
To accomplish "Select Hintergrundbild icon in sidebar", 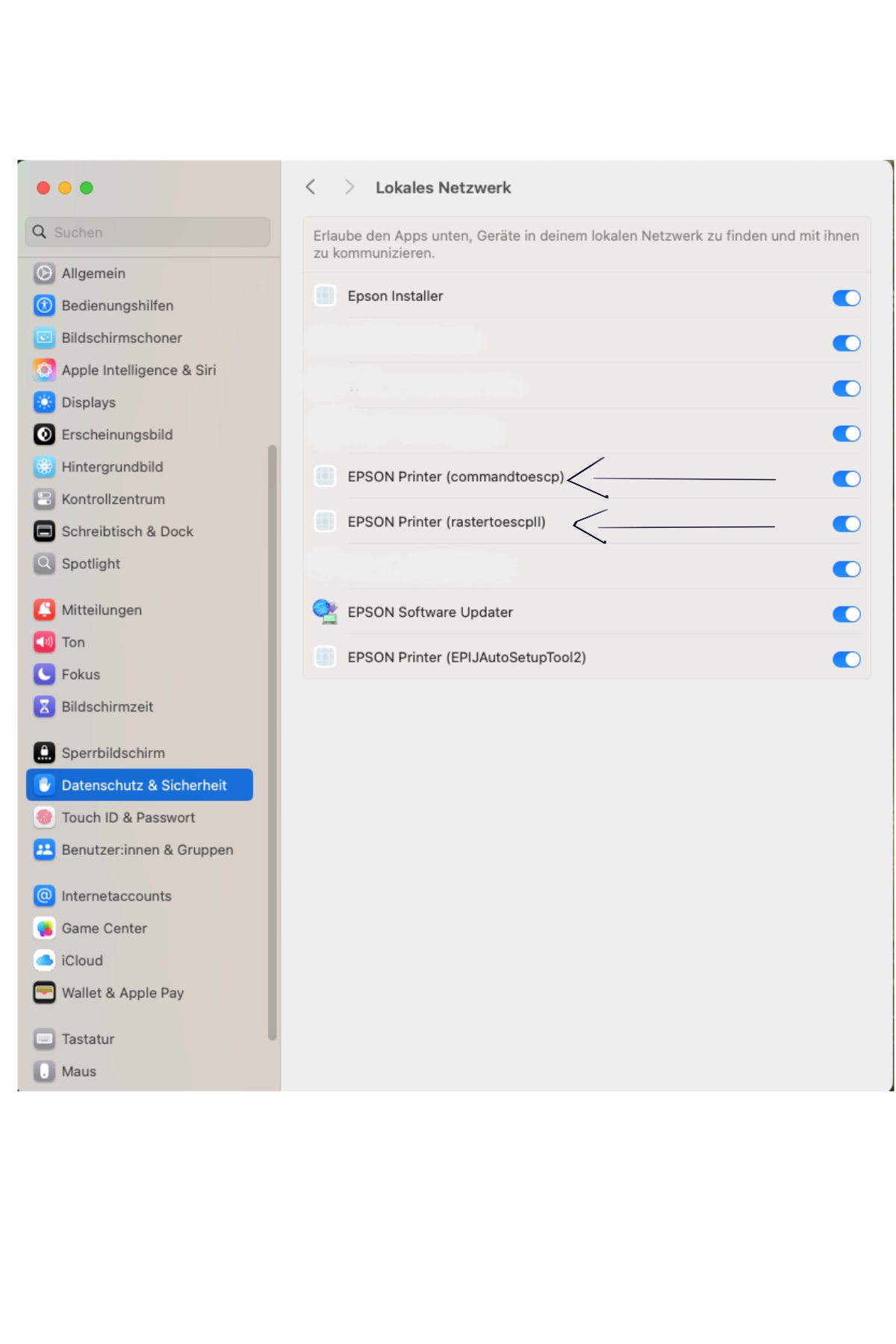I will [x=45, y=467].
